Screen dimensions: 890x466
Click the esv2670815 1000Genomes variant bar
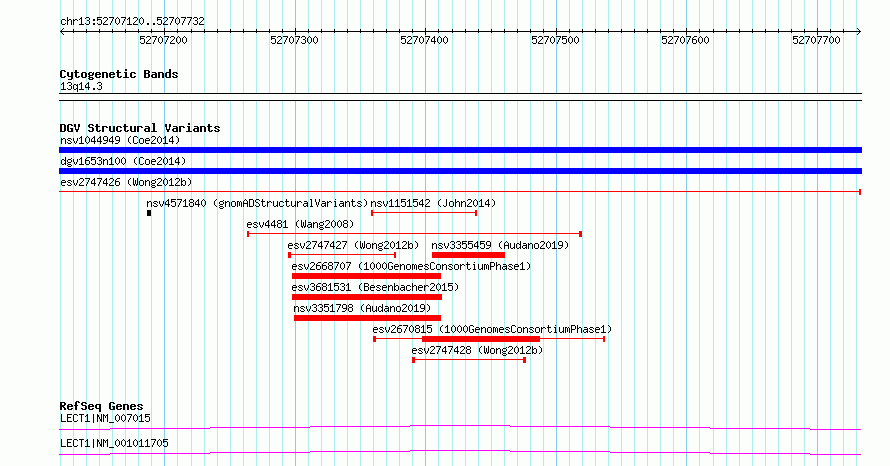pos(489,339)
